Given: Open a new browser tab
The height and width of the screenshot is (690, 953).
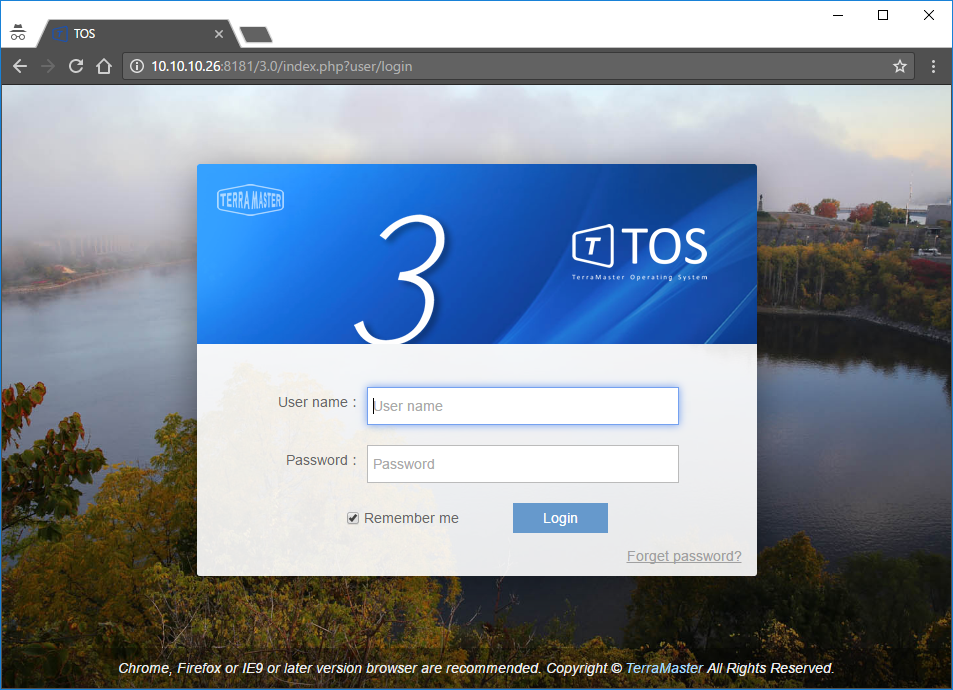Looking at the screenshot, I should [x=256, y=35].
